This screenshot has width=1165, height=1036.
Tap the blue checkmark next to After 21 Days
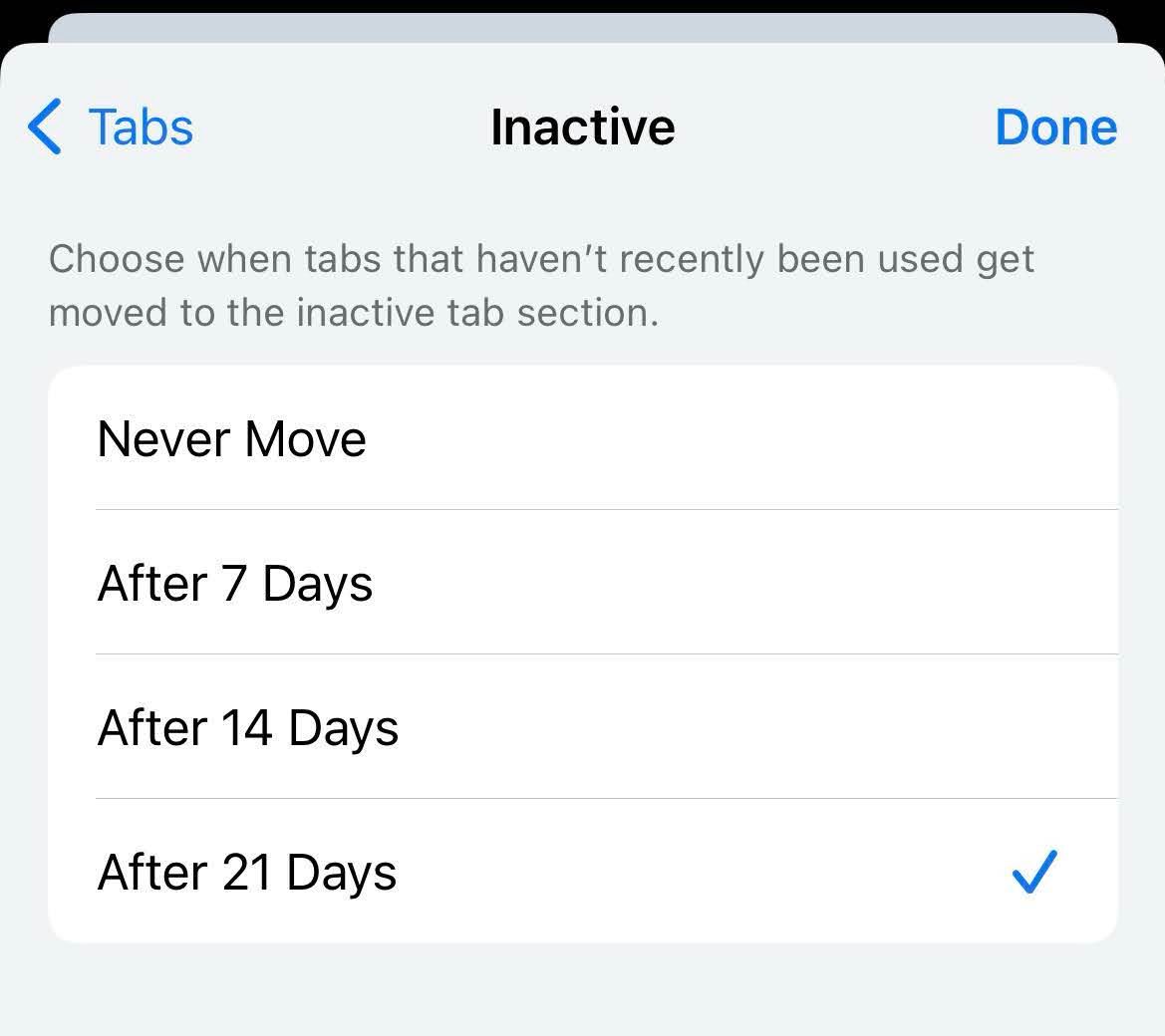pyautogui.click(x=1033, y=871)
